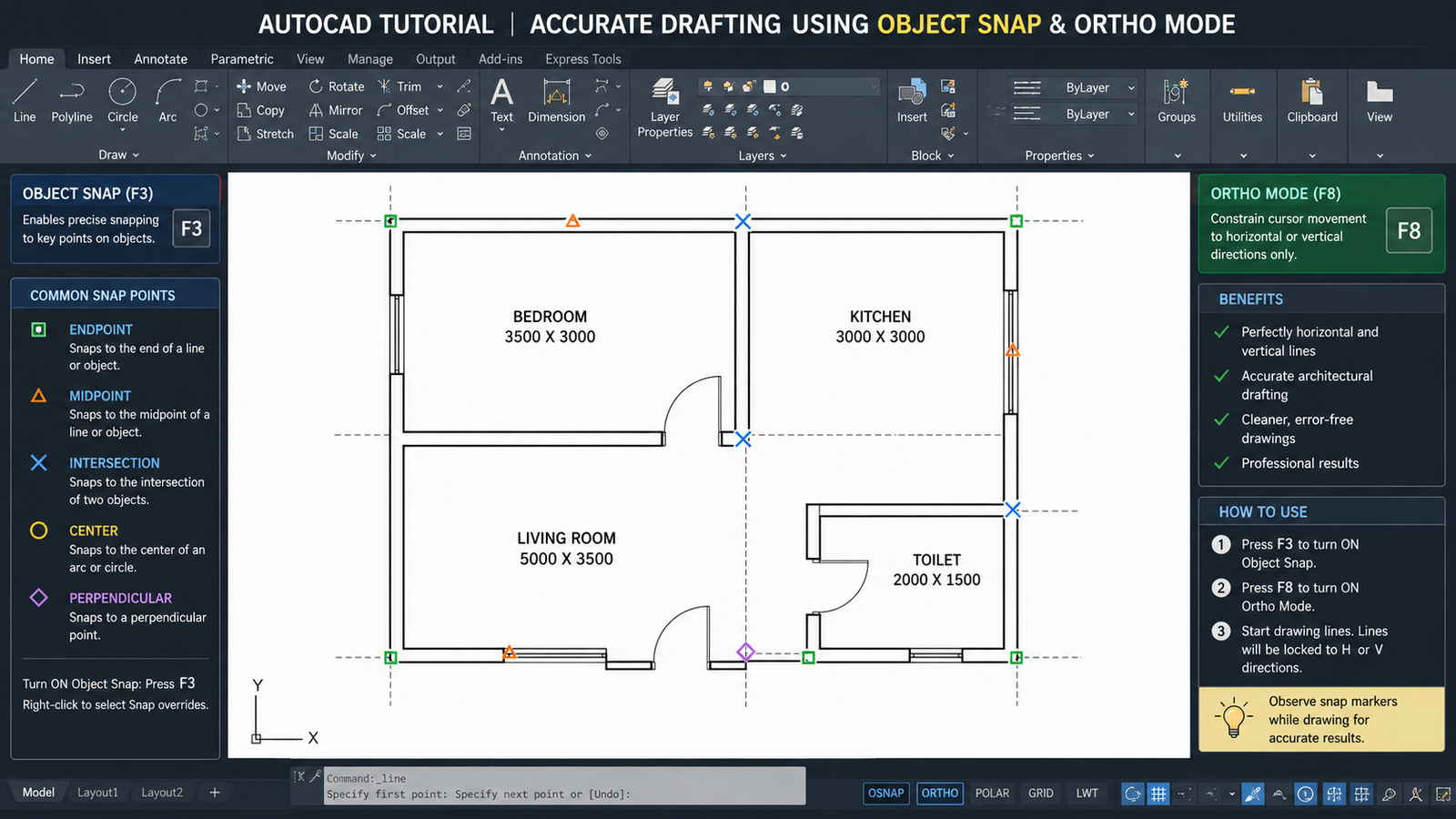Toggle the grid-hash icon button in status bar
1456x819 pixels.
1158,794
